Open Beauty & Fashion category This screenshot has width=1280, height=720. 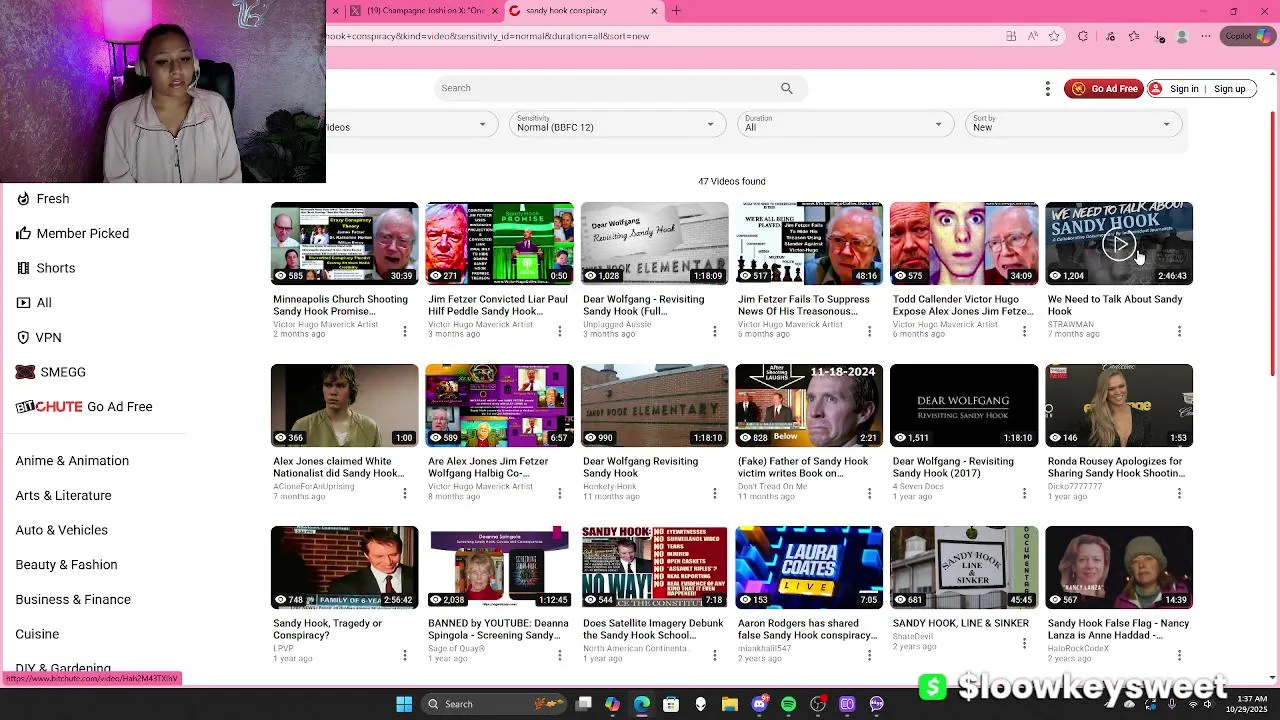(x=67, y=565)
